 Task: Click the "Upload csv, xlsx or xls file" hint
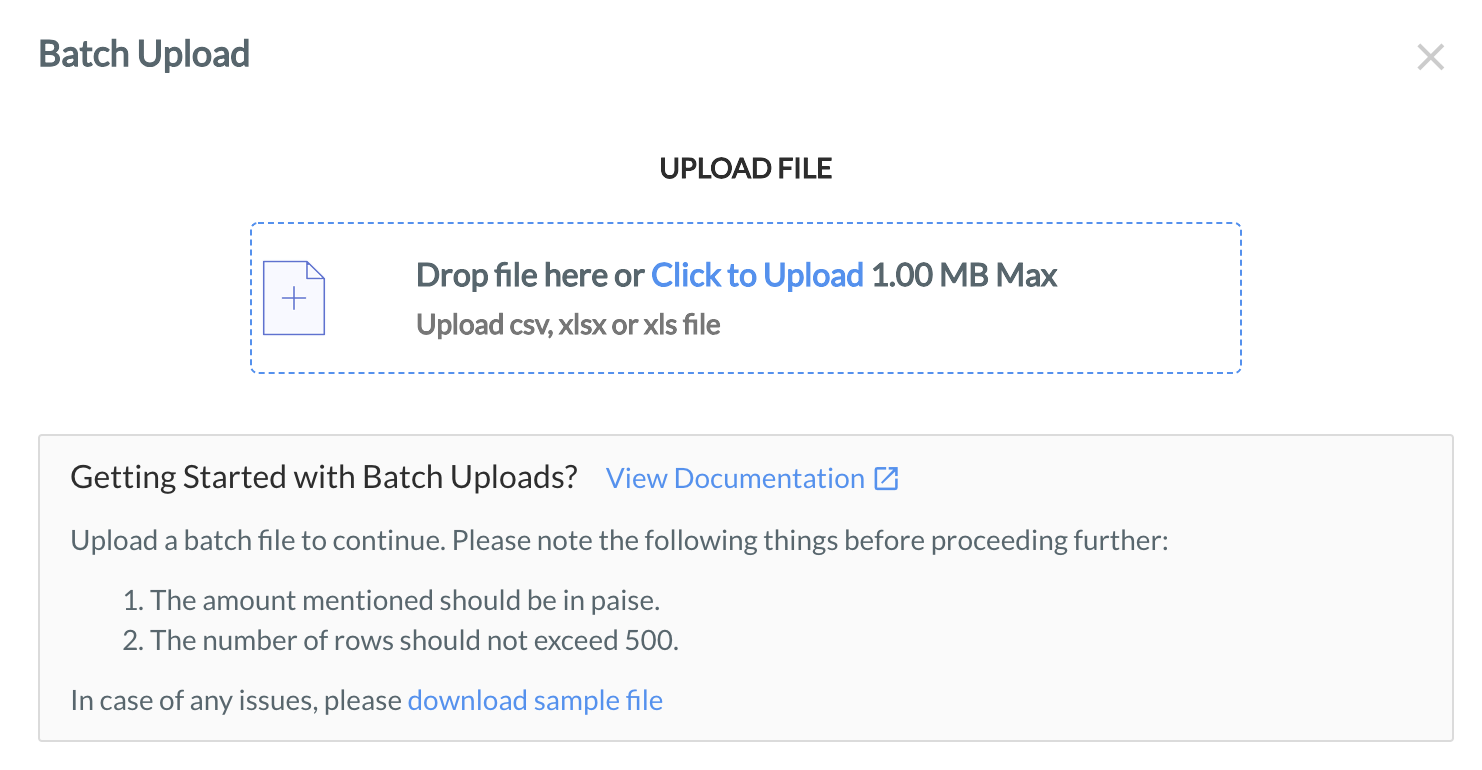[x=568, y=325]
